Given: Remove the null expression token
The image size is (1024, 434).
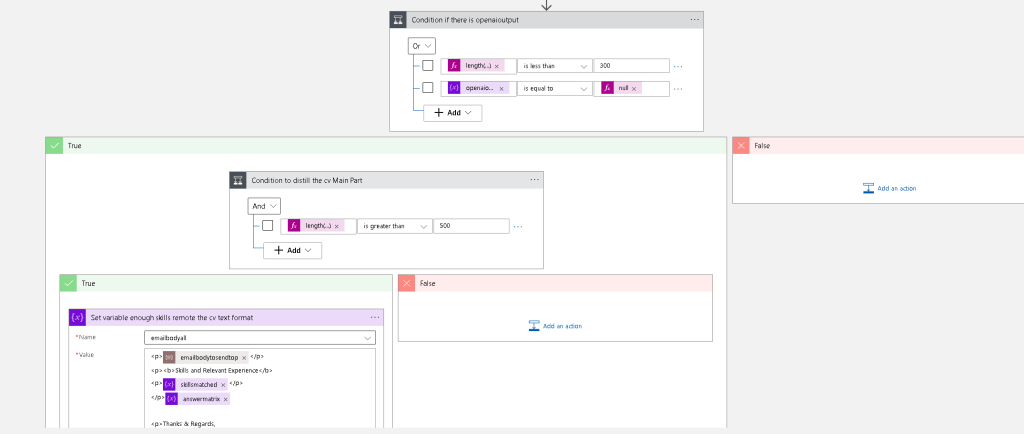Looking at the screenshot, I should point(633,88).
